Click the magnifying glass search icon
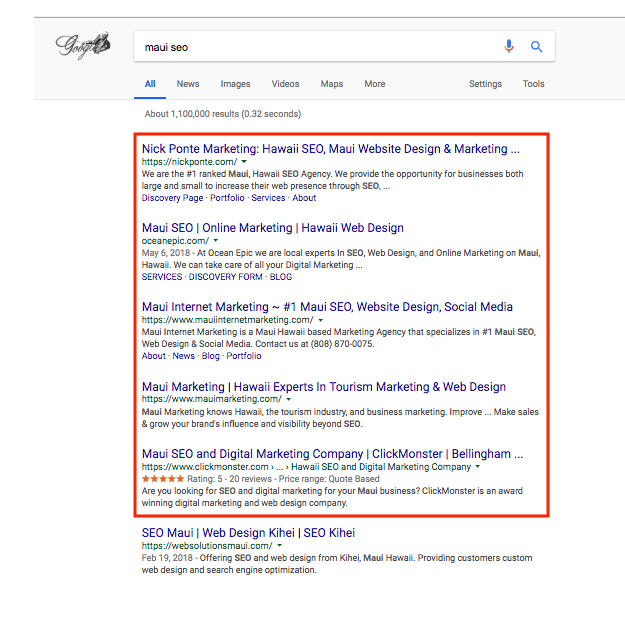The width and height of the screenshot is (625, 626). coord(536,46)
